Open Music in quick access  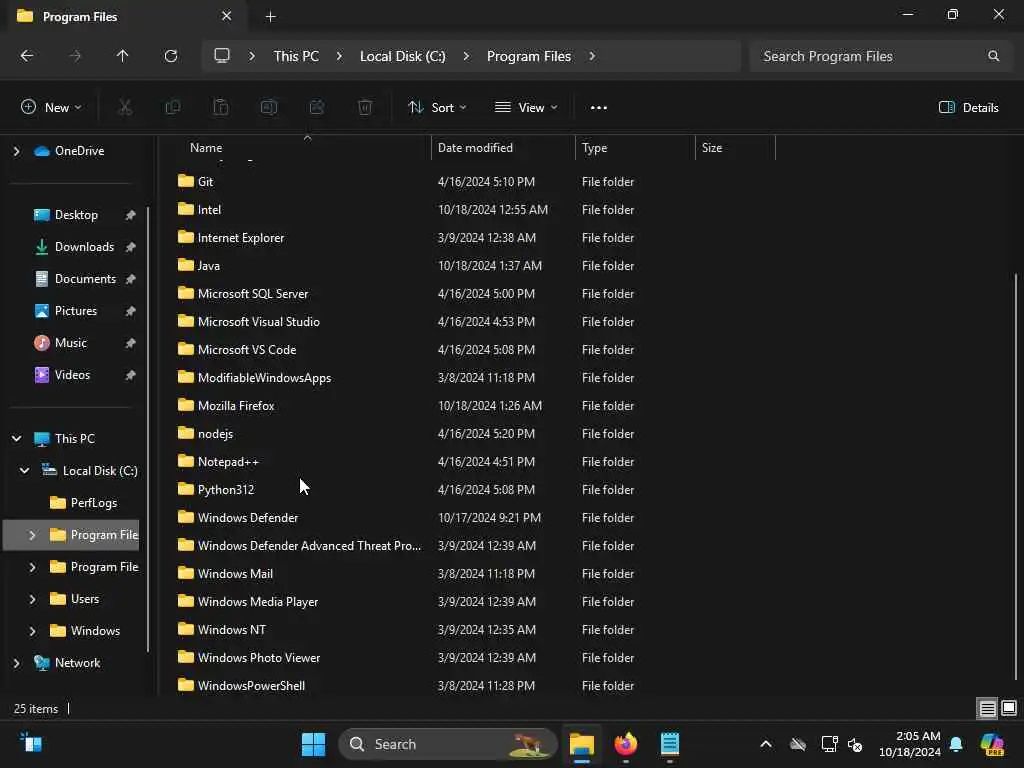pyautogui.click(x=71, y=343)
